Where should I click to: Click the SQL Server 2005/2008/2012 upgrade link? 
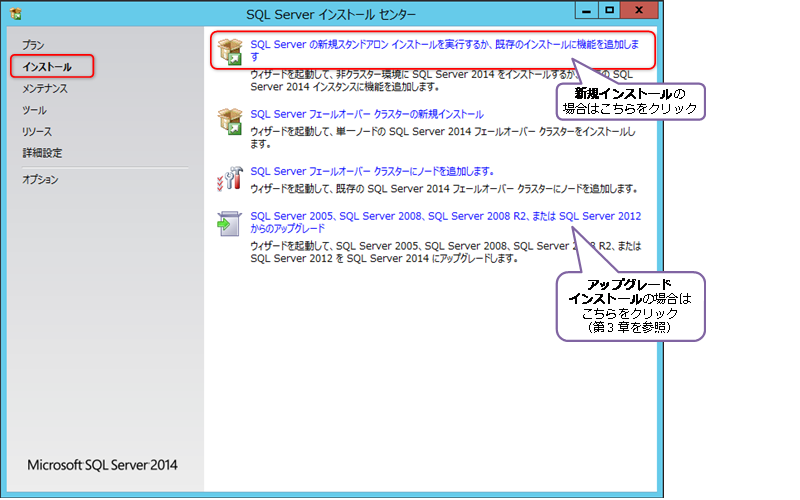tap(445, 222)
